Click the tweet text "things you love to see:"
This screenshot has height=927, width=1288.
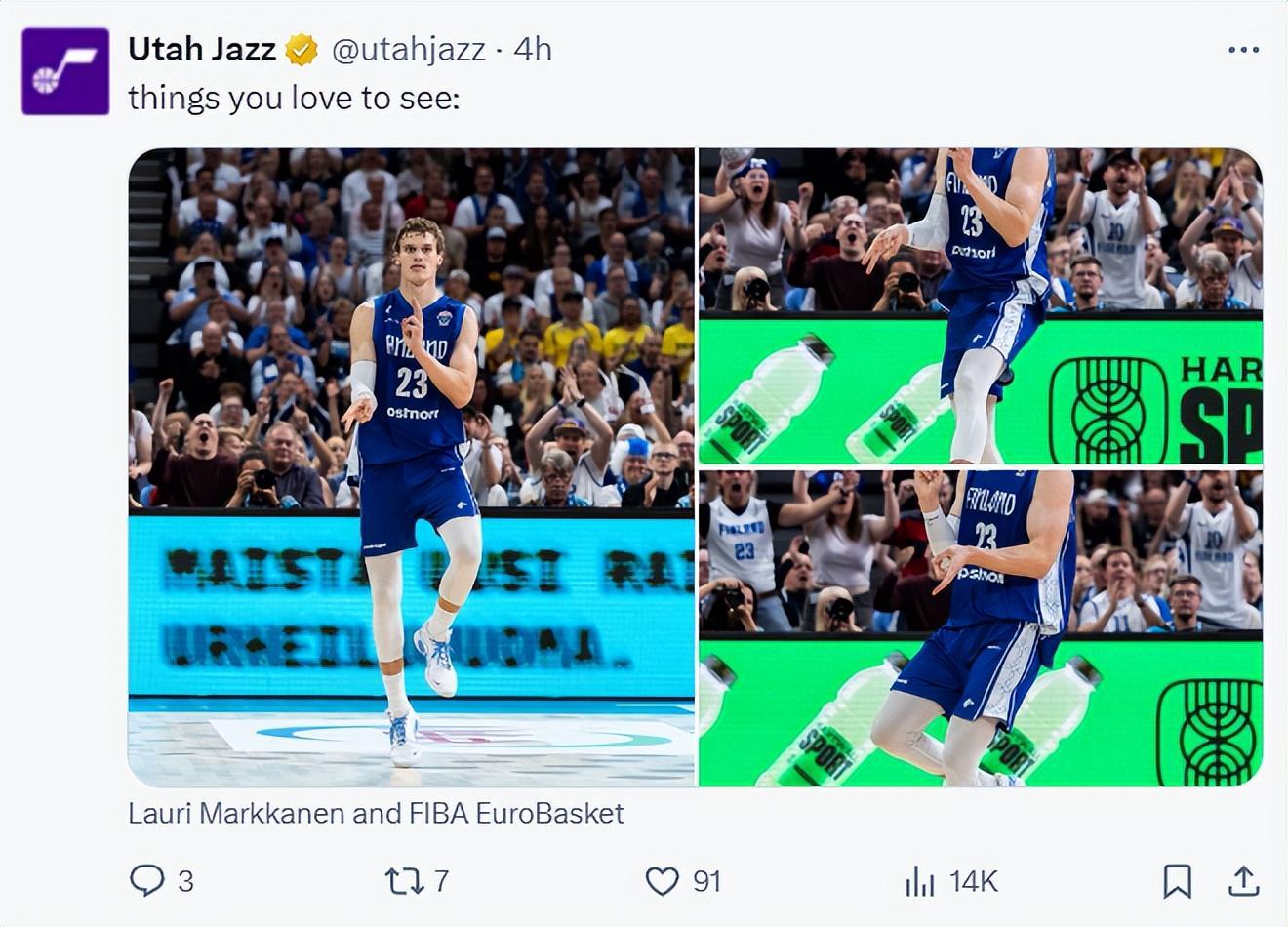[x=293, y=99]
